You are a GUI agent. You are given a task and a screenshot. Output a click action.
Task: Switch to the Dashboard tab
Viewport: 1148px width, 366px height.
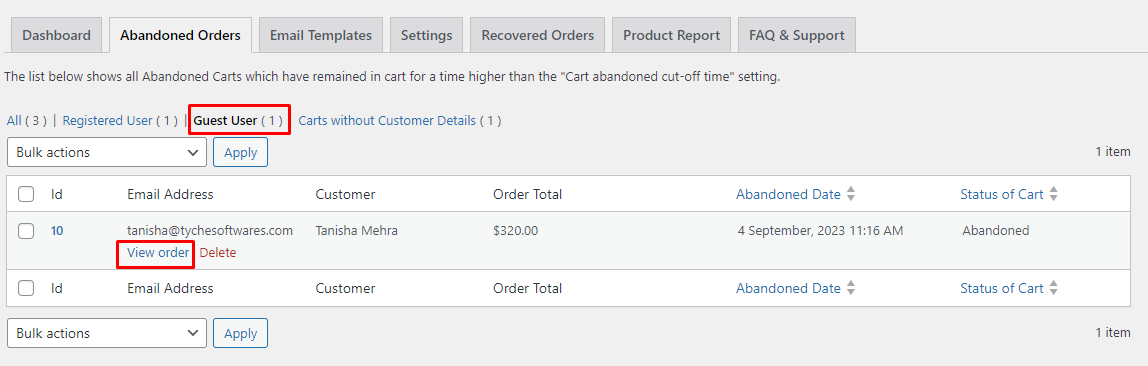click(x=56, y=35)
